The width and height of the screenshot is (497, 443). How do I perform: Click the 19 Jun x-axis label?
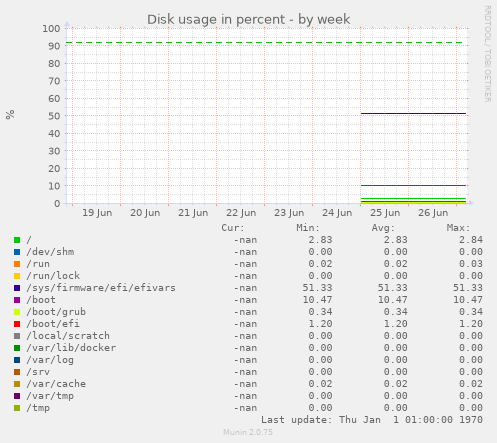click(97, 213)
